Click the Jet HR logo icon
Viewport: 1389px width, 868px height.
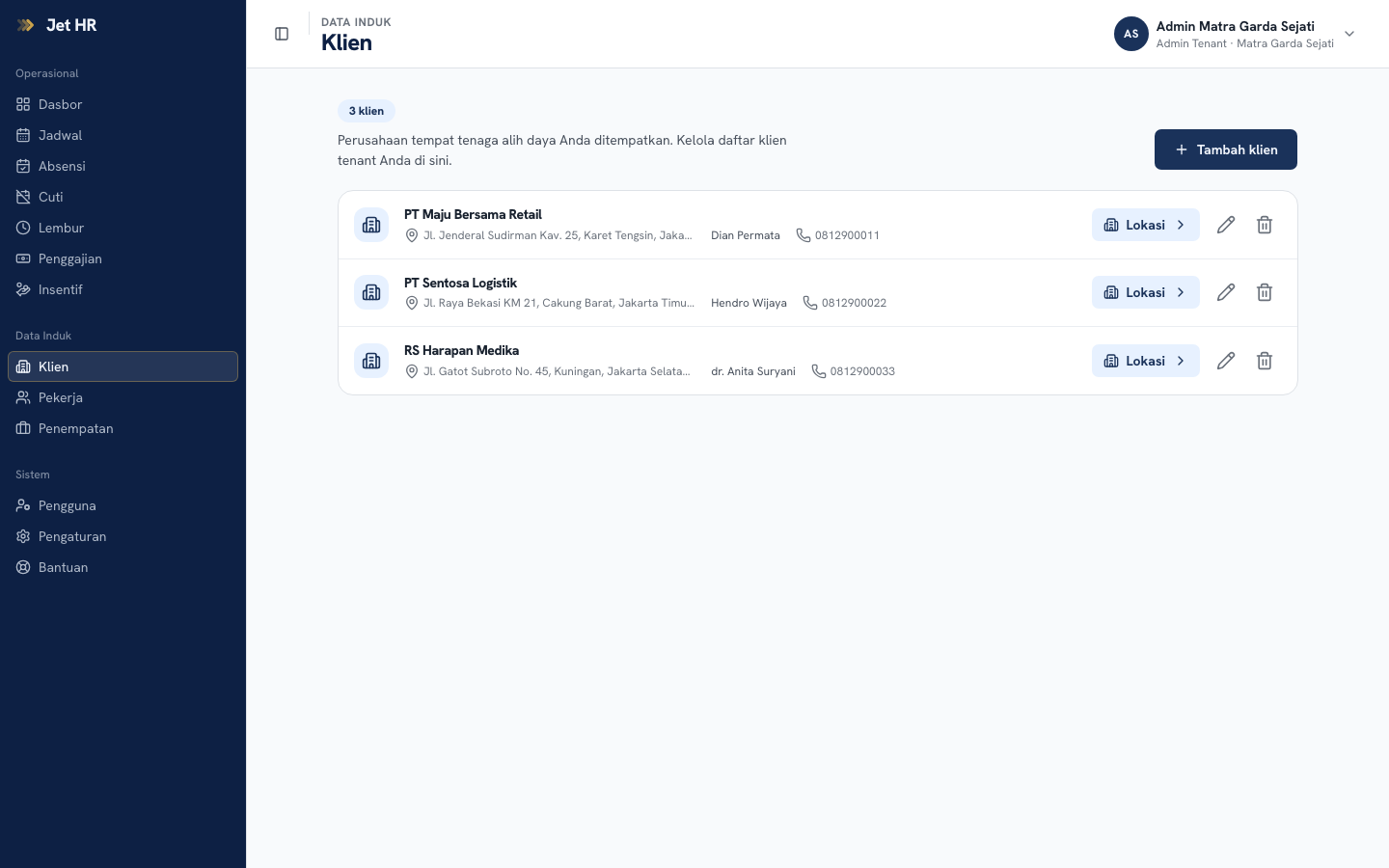26,25
